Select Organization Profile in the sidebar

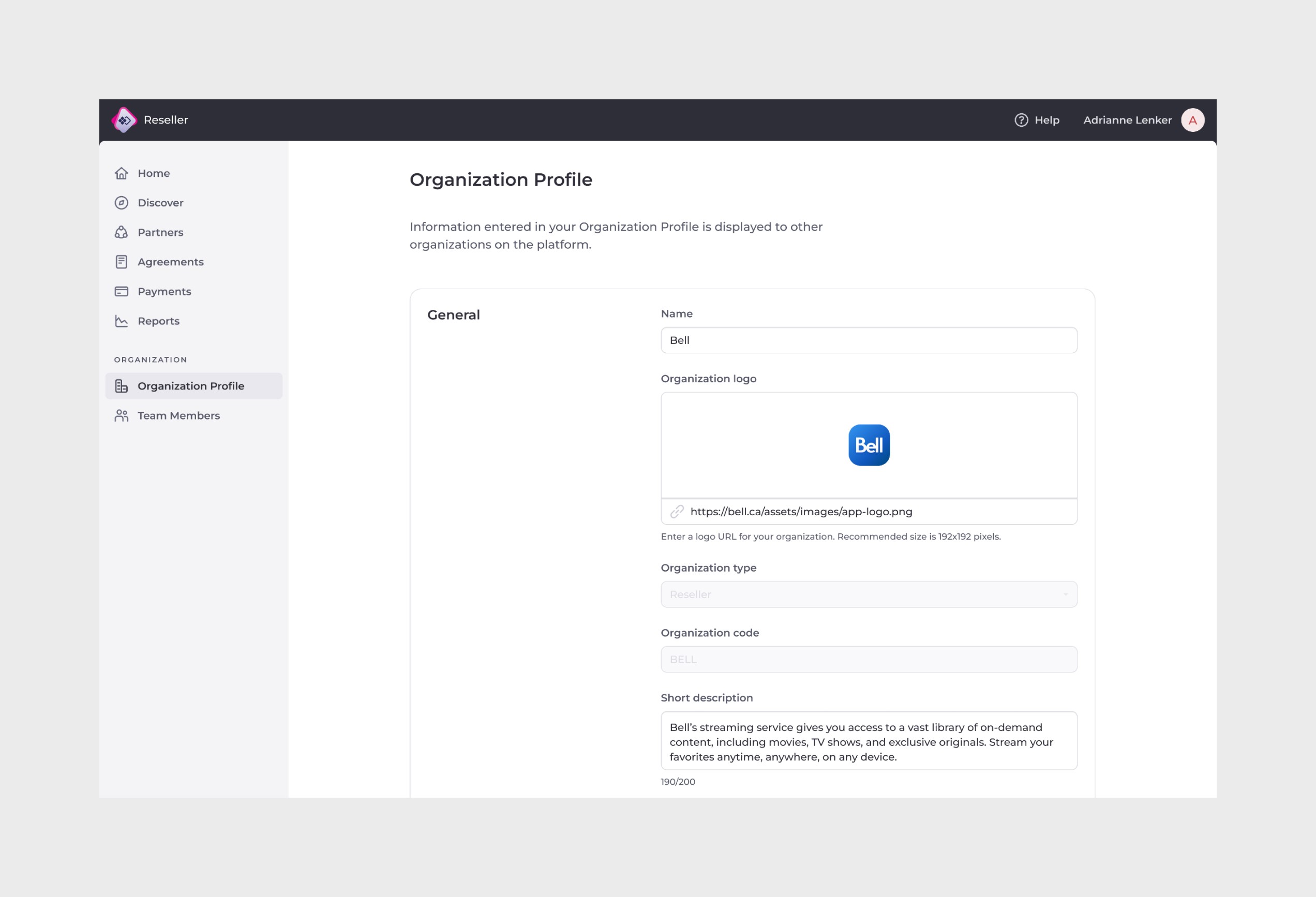pyautogui.click(x=193, y=385)
